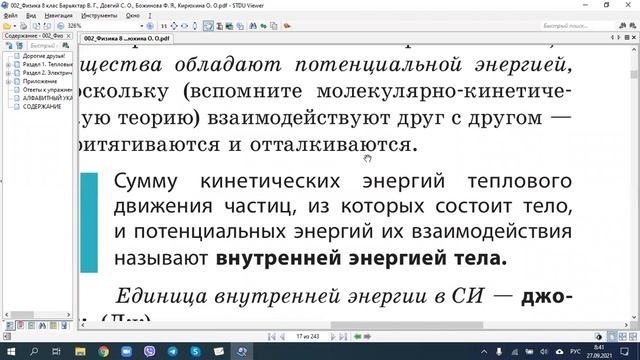The height and width of the screenshot is (360, 640).
Task: Expand the open file dropdown arrow
Action: coord(14,26)
